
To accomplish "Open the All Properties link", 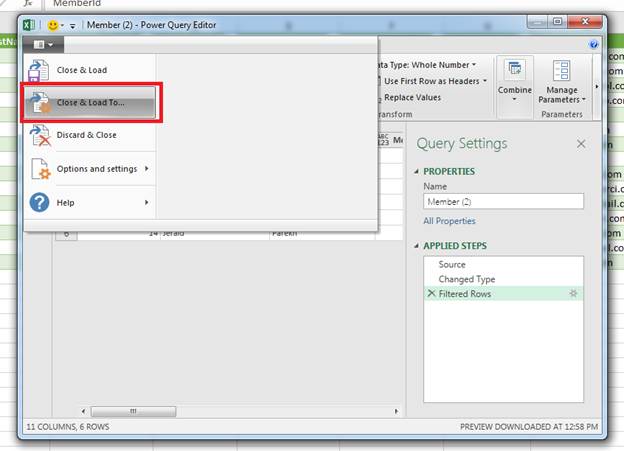I will click(x=449, y=221).
